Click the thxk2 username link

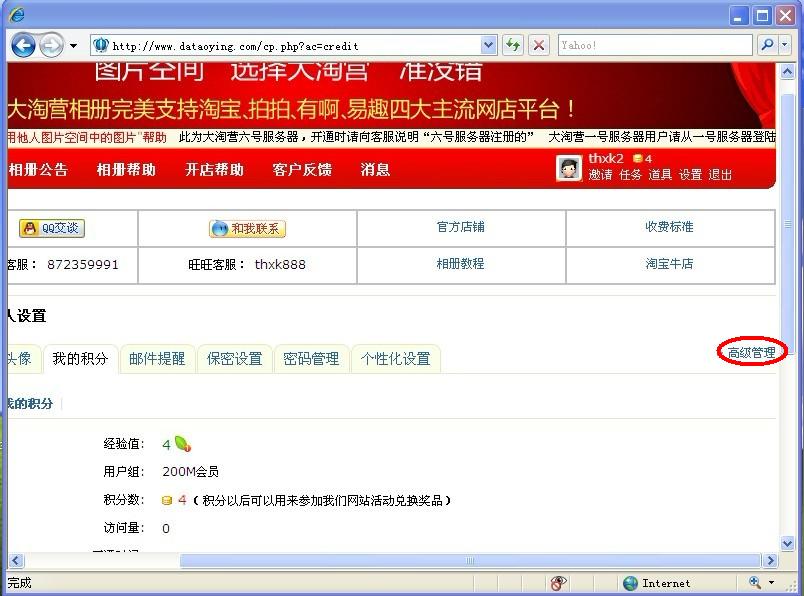pyautogui.click(x=606, y=158)
